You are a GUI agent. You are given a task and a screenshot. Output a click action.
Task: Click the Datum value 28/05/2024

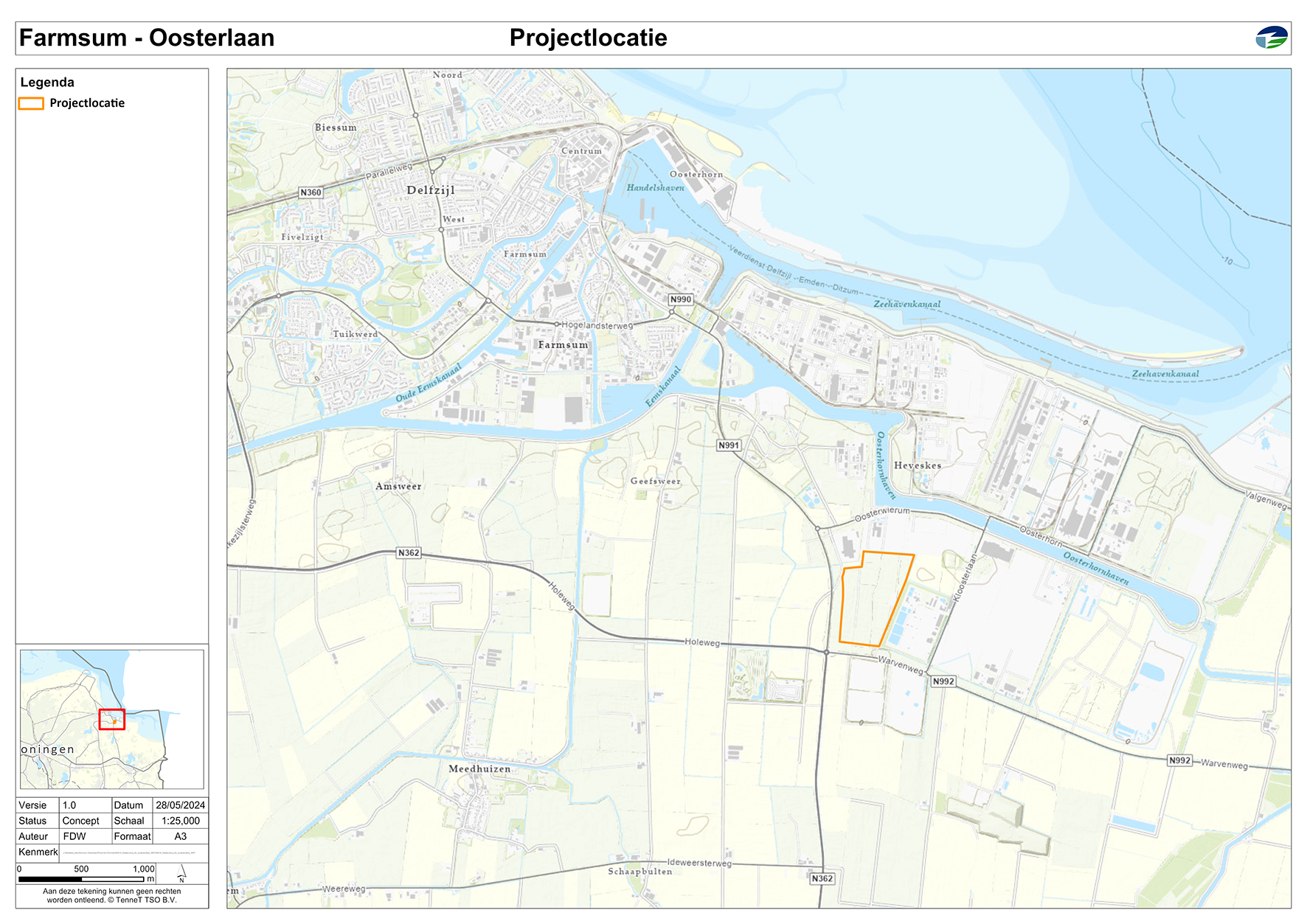pyautogui.click(x=180, y=805)
